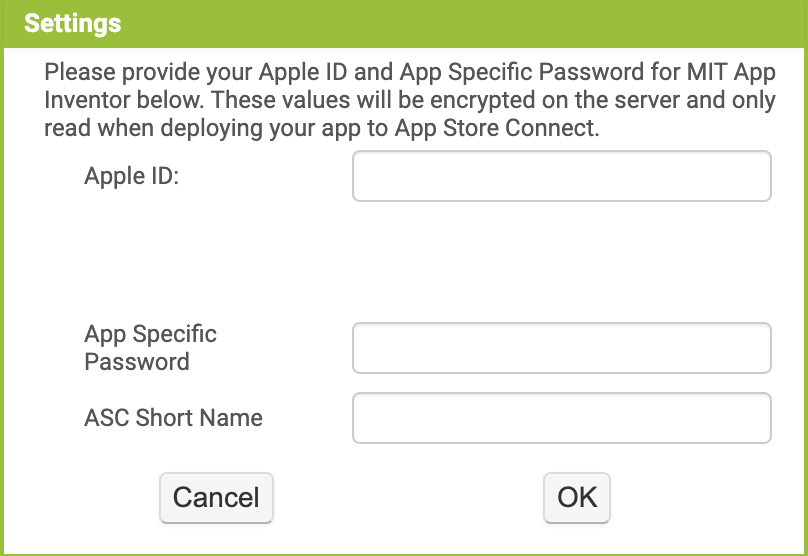Click 'read when deploying' in the description

click(138, 130)
